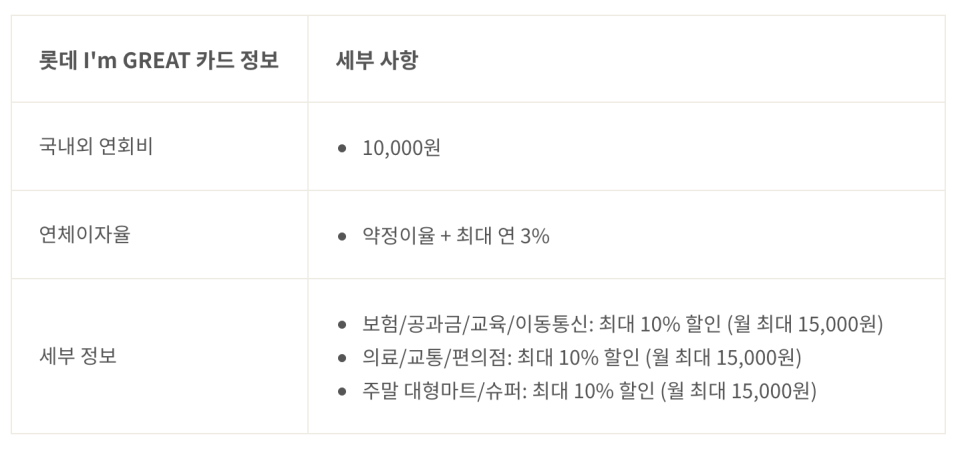Select the 연체이자율 row label
Image resolution: width=966 pixels, height=457 pixels.
point(84,235)
